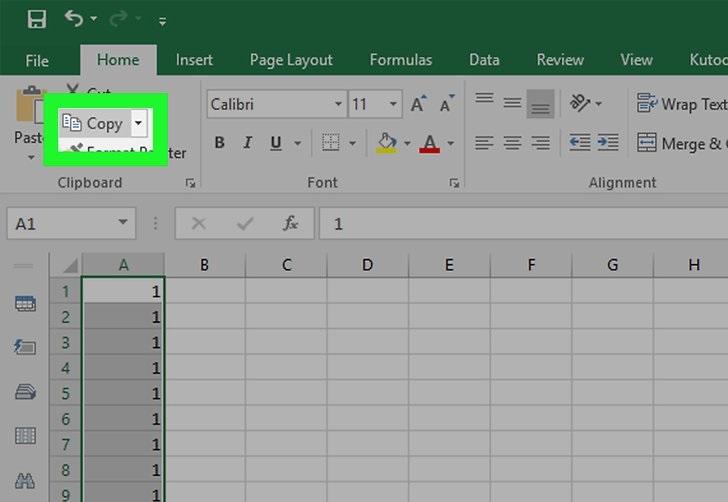The width and height of the screenshot is (728, 502).
Task: Click the Orientation text rotation icon
Action: 579,103
